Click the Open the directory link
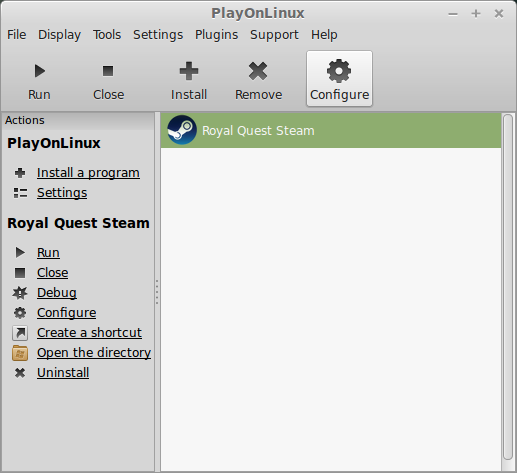The width and height of the screenshot is (517, 473). coord(94,353)
